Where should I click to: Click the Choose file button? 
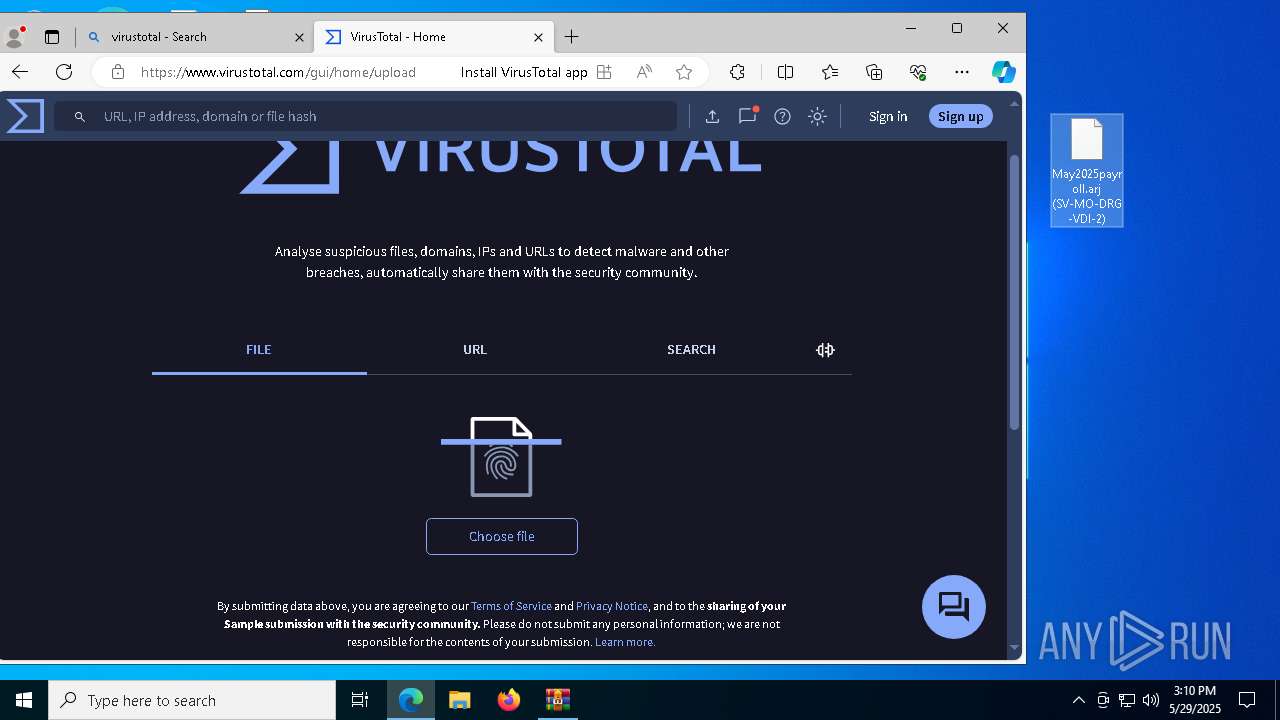click(x=502, y=536)
